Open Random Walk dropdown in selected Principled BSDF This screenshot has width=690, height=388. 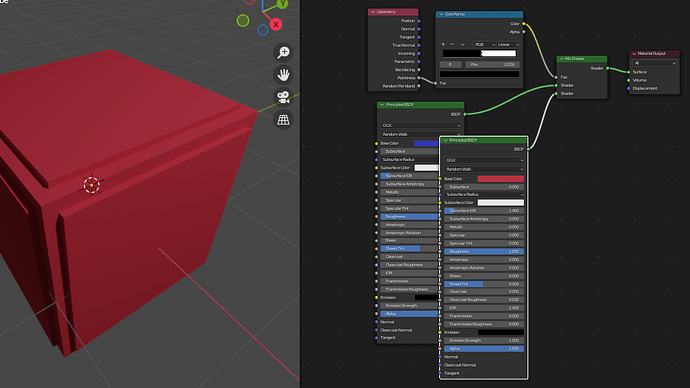point(484,169)
